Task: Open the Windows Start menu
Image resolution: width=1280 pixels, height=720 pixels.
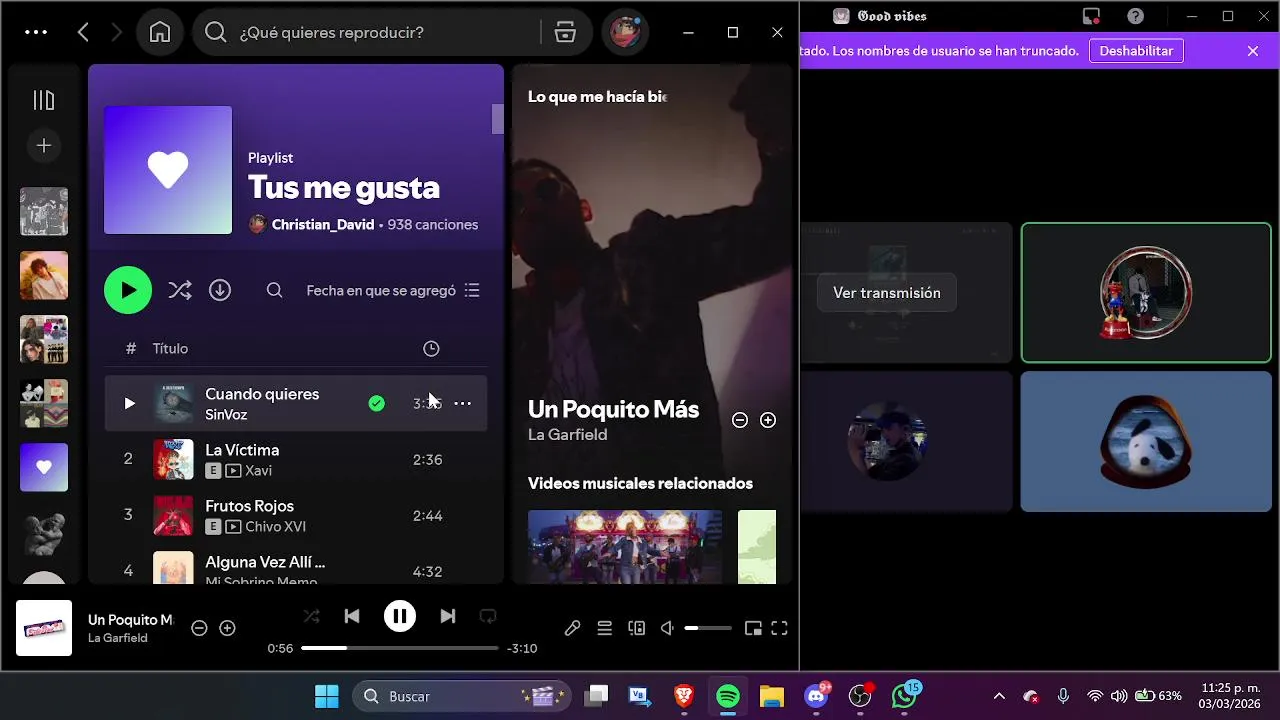Action: point(326,696)
